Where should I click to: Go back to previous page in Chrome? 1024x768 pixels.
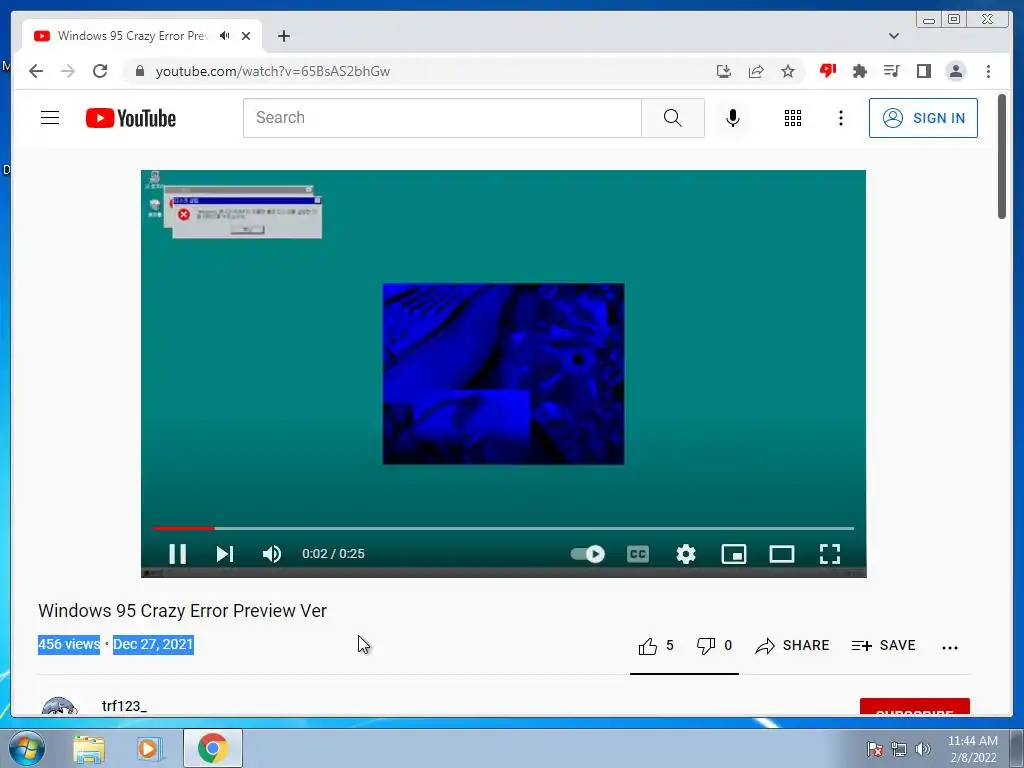[36, 71]
